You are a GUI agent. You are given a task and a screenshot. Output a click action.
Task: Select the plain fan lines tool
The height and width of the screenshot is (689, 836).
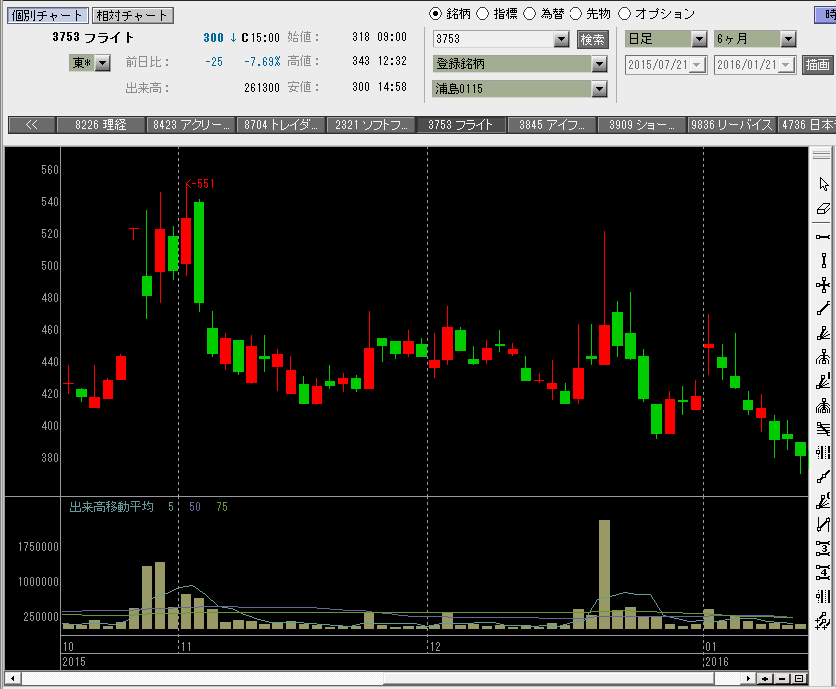[823, 333]
